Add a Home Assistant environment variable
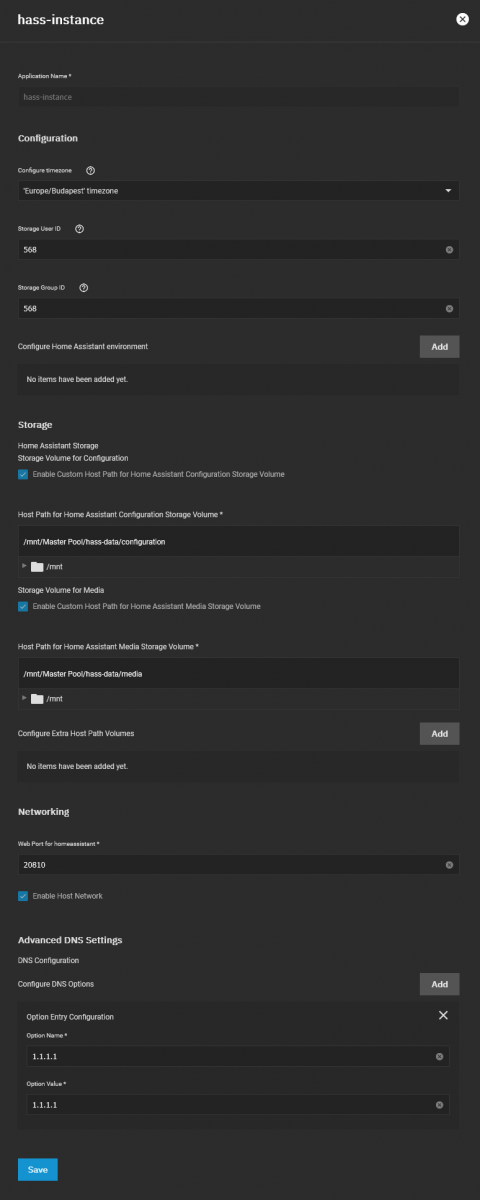 point(439,346)
